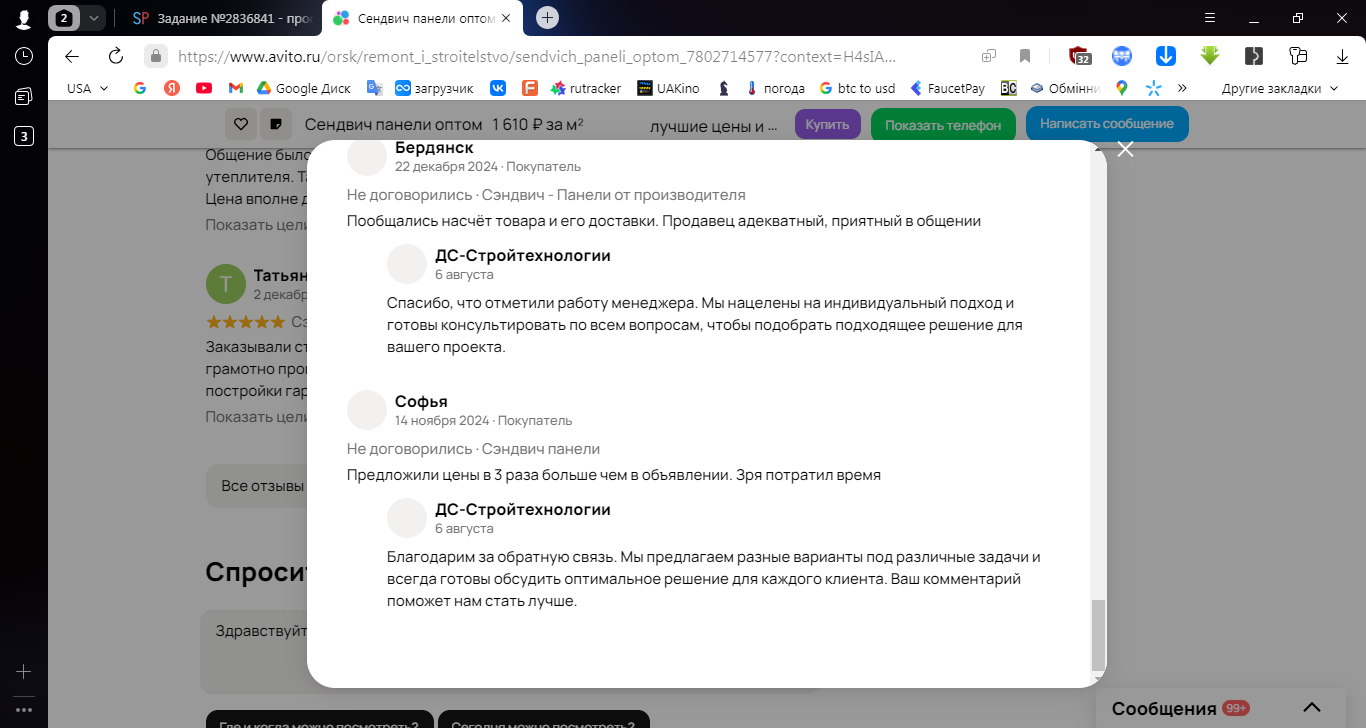Open the FaucetPay bookmark
This screenshot has height=728, width=1366.
[x=948, y=88]
